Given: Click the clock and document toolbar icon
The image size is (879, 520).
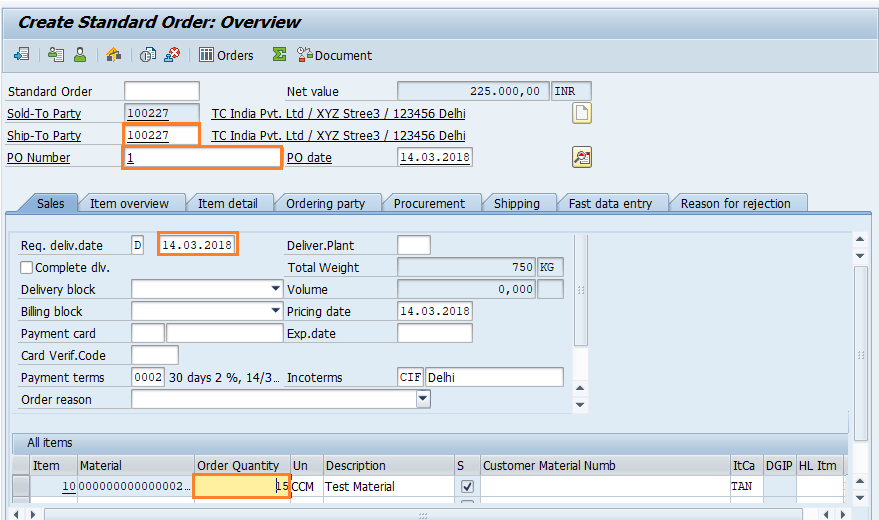Looking at the screenshot, I should coord(148,55).
